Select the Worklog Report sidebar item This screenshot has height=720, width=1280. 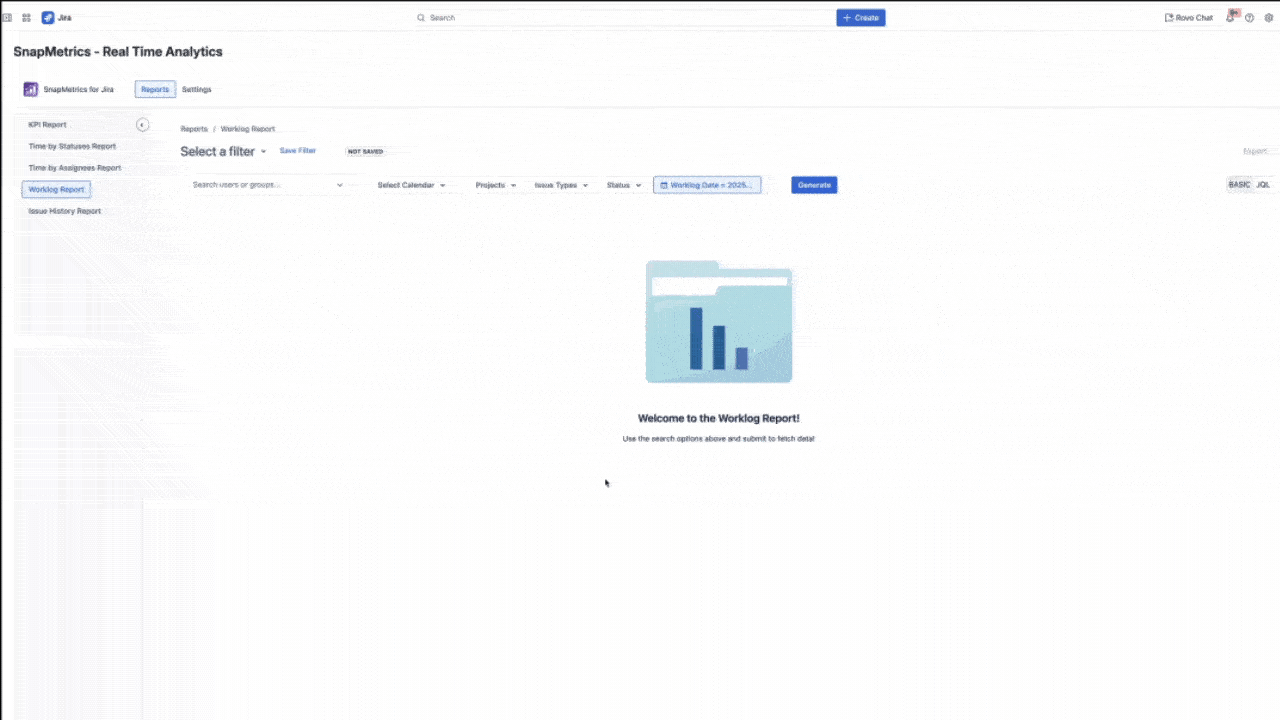(56, 189)
